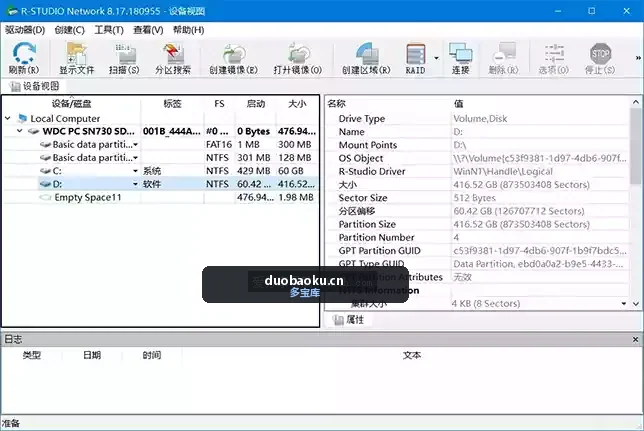The height and width of the screenshot is (431, 644).
Task: Open the RAID dropdown arrow
Action: pyautogui.click(x=436, y=58)
